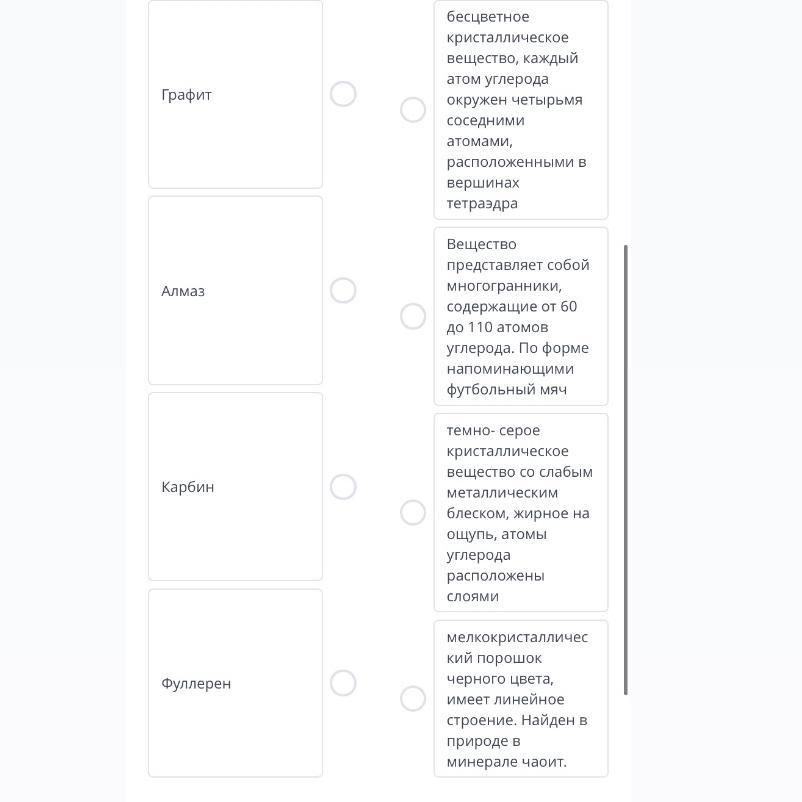Click the answer card mentioning футбольный мяч
Image resolution: width=802 pixels, height=802 pixels.
(520, 316)
